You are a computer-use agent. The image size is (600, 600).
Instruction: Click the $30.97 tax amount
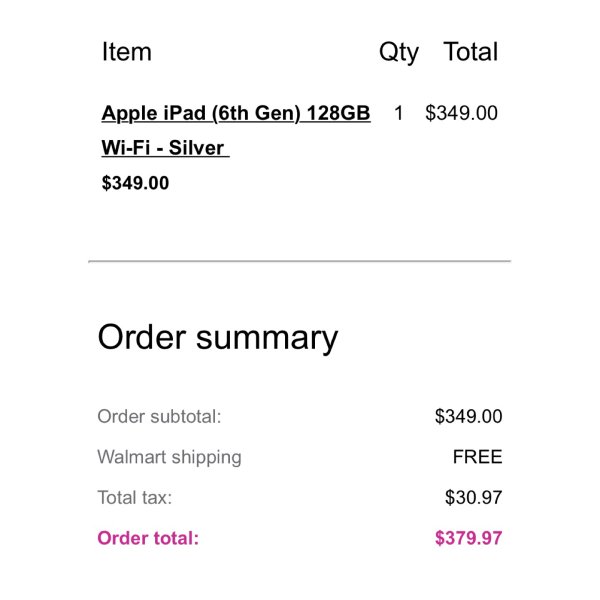tap(473, 498)
